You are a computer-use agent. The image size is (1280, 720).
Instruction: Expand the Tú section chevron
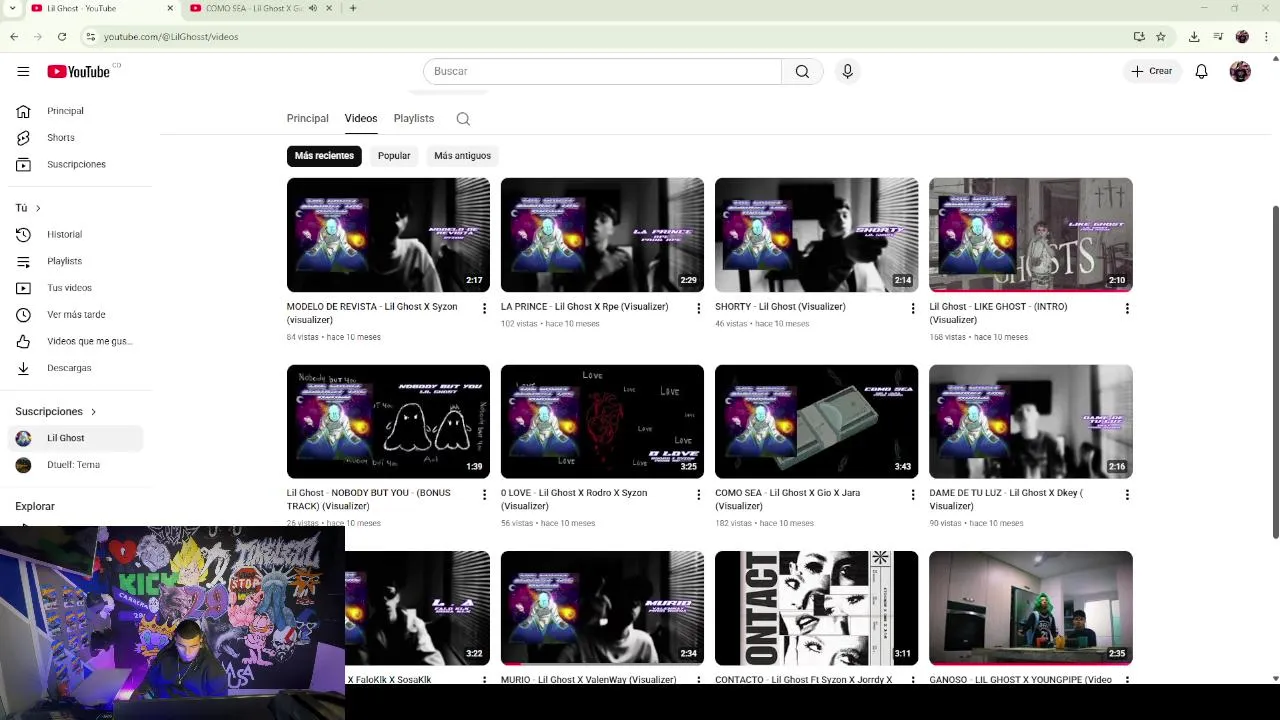[x=38, y=208]
